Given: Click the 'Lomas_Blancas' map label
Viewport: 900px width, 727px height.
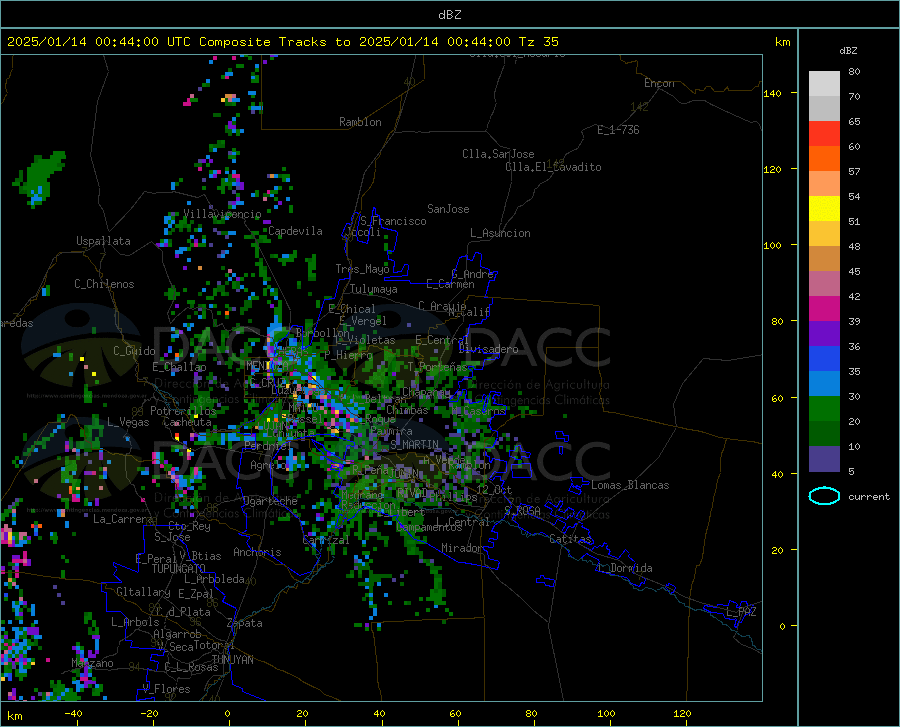Looking at the screenshot, I should coord(630,485).
